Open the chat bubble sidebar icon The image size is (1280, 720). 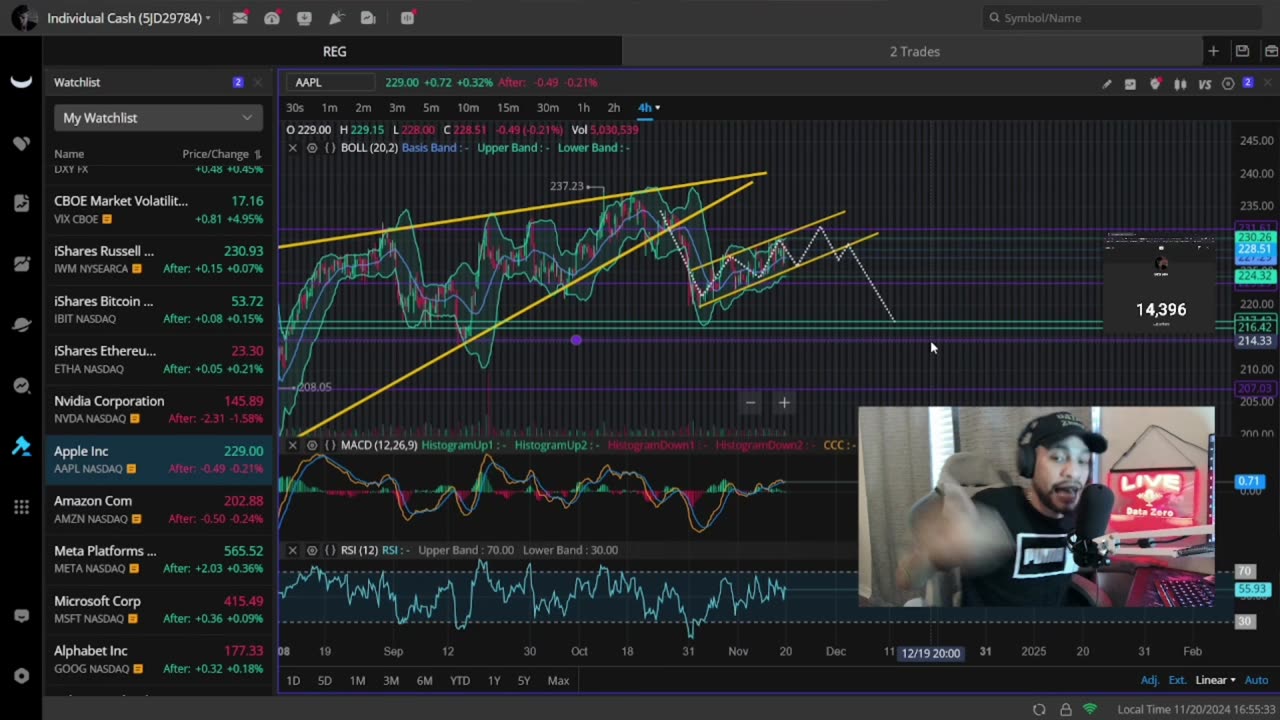point(21,616)
